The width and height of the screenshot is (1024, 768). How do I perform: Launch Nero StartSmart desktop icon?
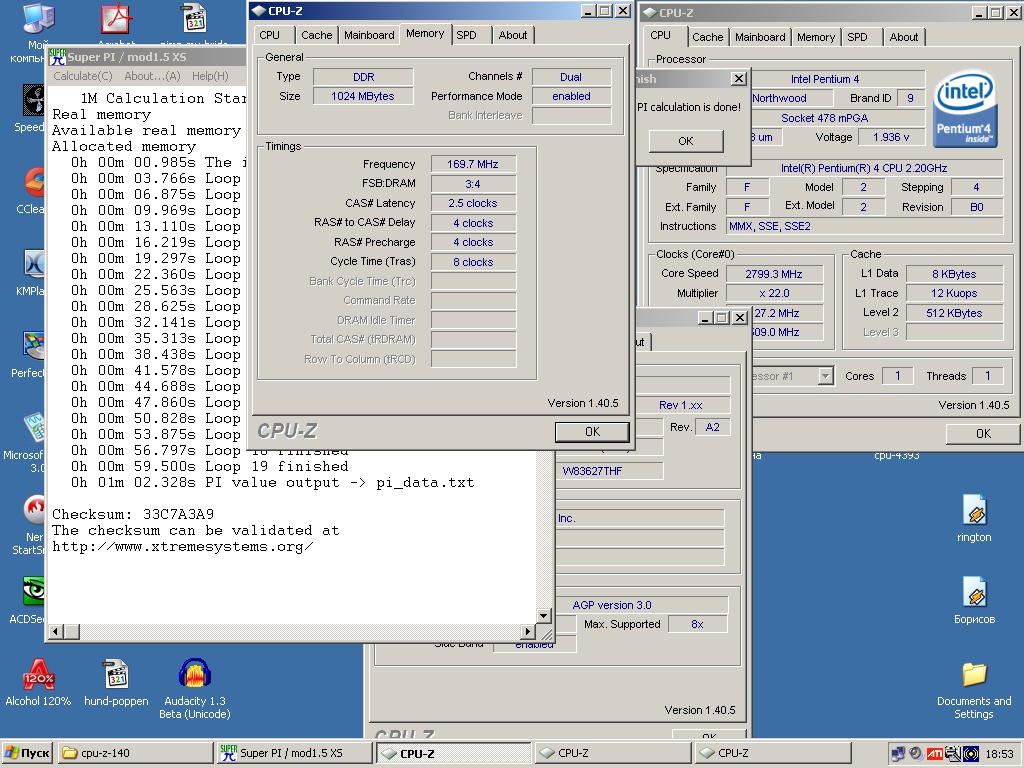click(x=34, y=511)
